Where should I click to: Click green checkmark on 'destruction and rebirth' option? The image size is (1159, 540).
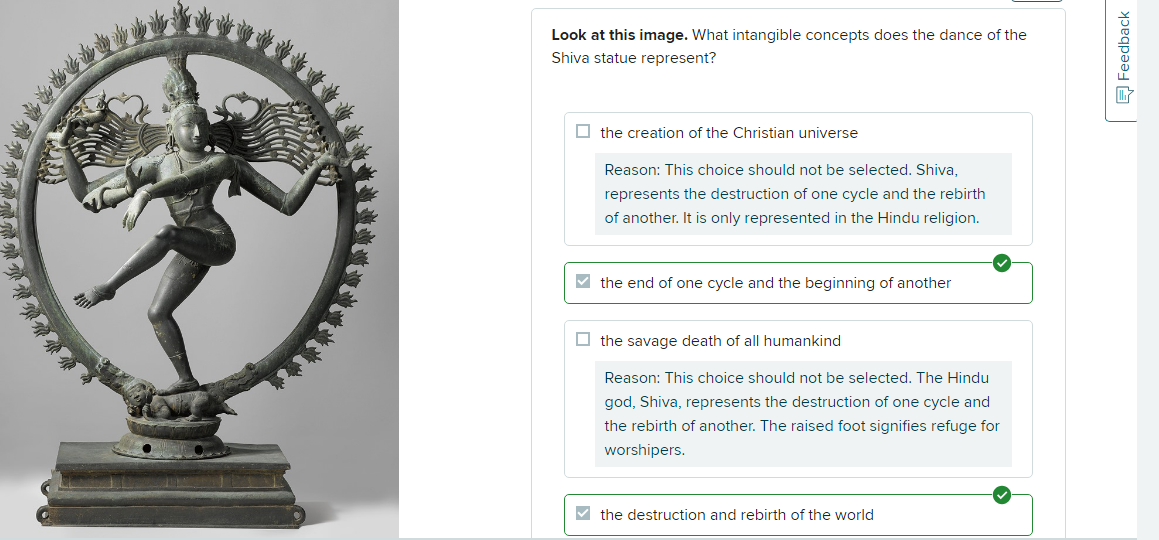click(x=1001, y=495)
